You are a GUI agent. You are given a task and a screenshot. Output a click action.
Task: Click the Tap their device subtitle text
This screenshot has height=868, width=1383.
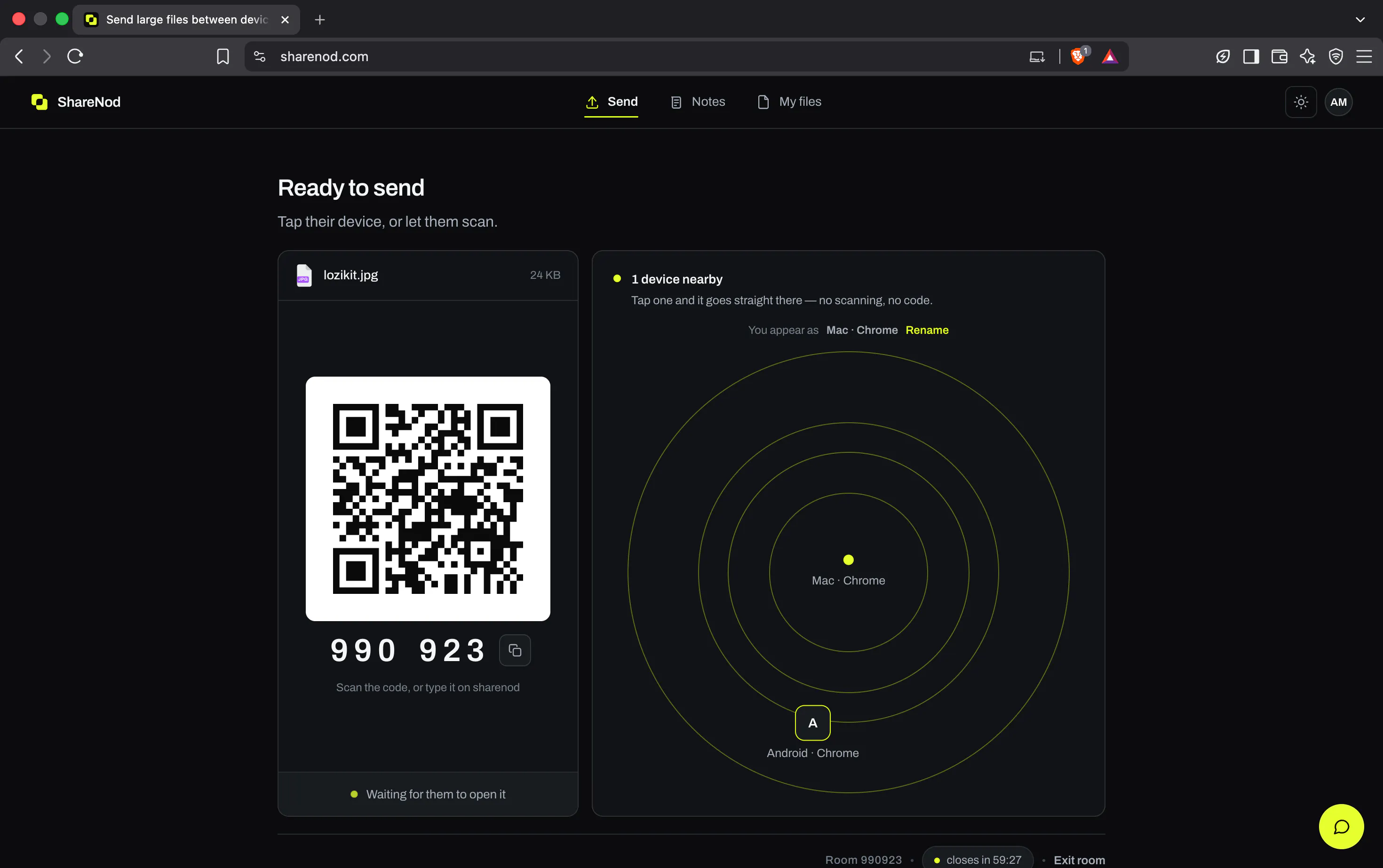pyautogui.click(x=388, y=222)
